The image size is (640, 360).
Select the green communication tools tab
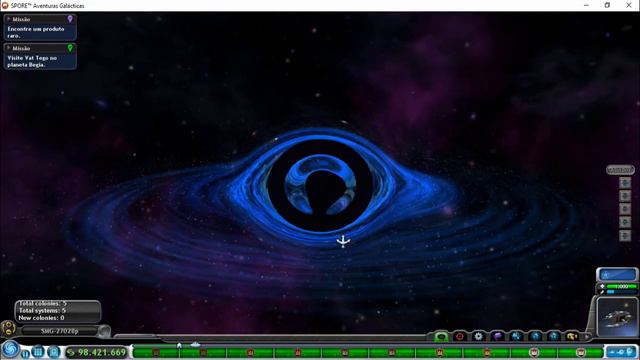pos(442,336)
